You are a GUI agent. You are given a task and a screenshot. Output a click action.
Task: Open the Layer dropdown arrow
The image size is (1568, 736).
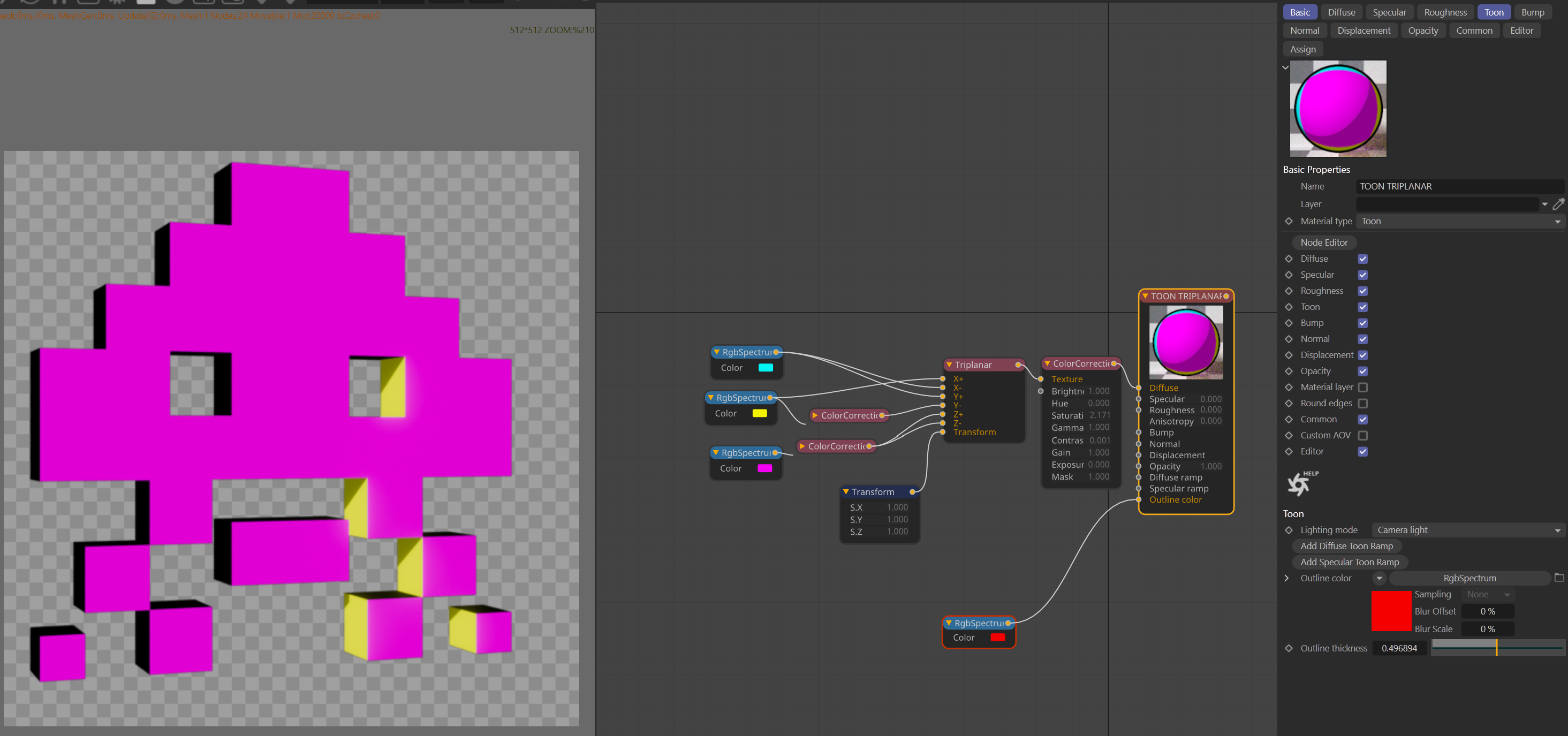point(1544,204)
